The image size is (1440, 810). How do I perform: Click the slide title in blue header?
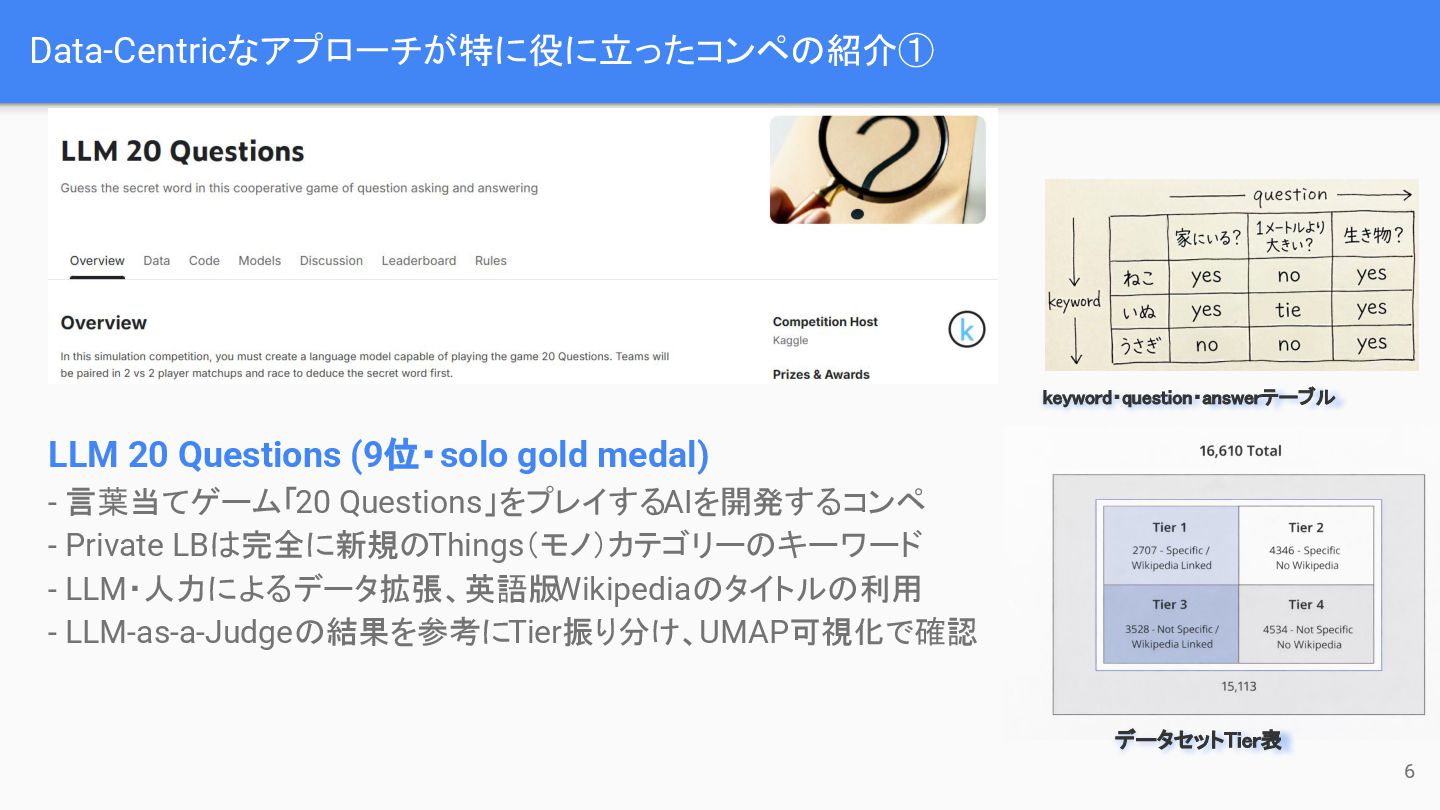click(x=482, y=51)
